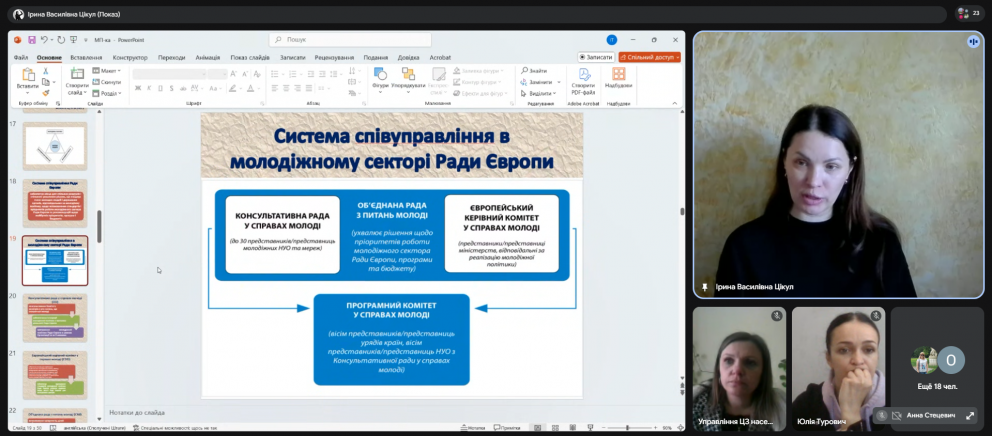Expand the Макет layout dropdown
The height and width of the screenshot is (436, 992).
pyautogui.click(x=108, y=70)
